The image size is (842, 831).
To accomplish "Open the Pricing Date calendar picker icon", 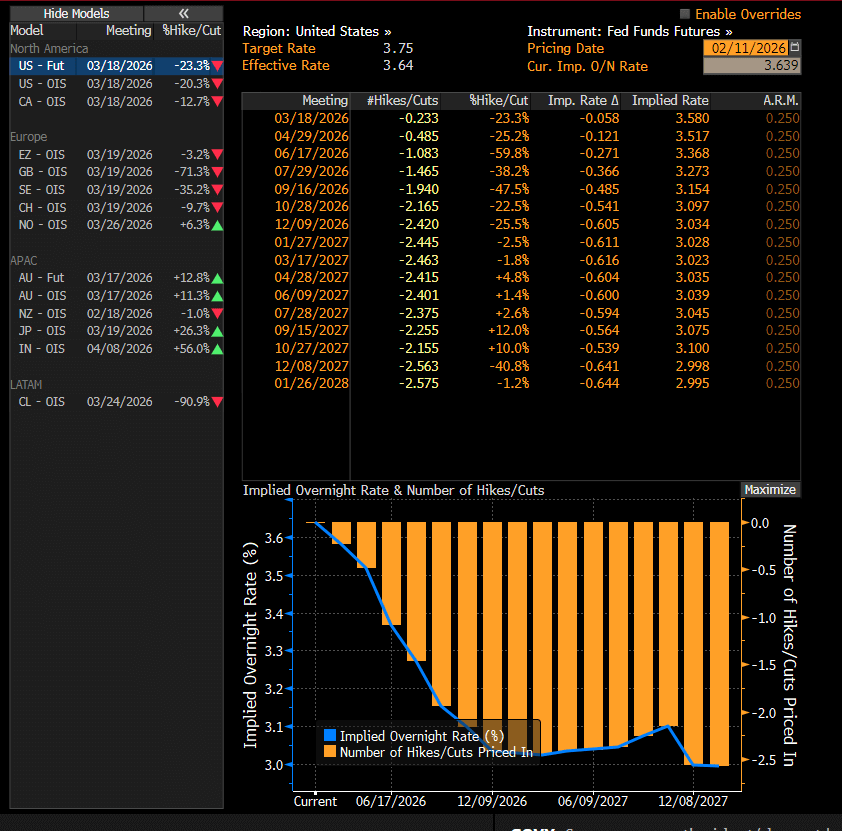I will click(x=795, y=48).
